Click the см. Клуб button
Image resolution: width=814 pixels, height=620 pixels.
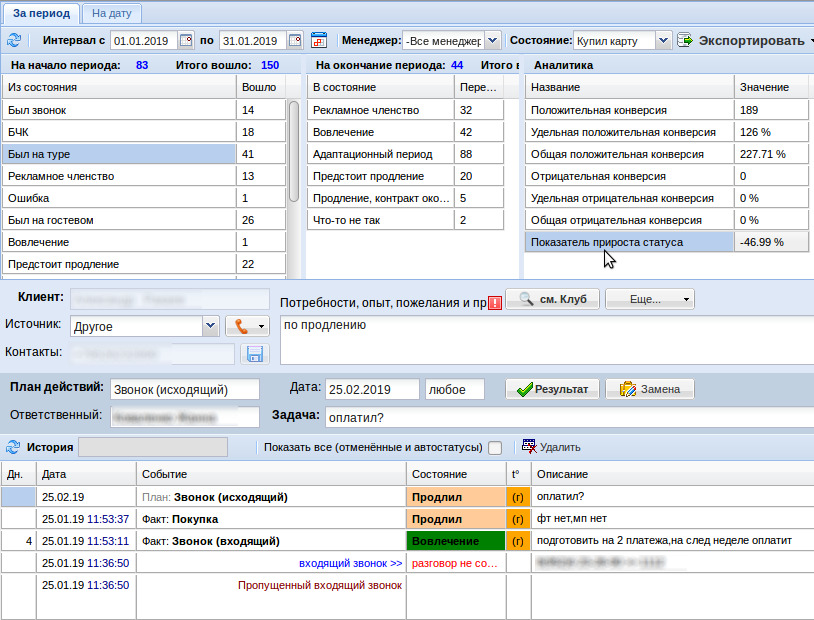point(552,299)
